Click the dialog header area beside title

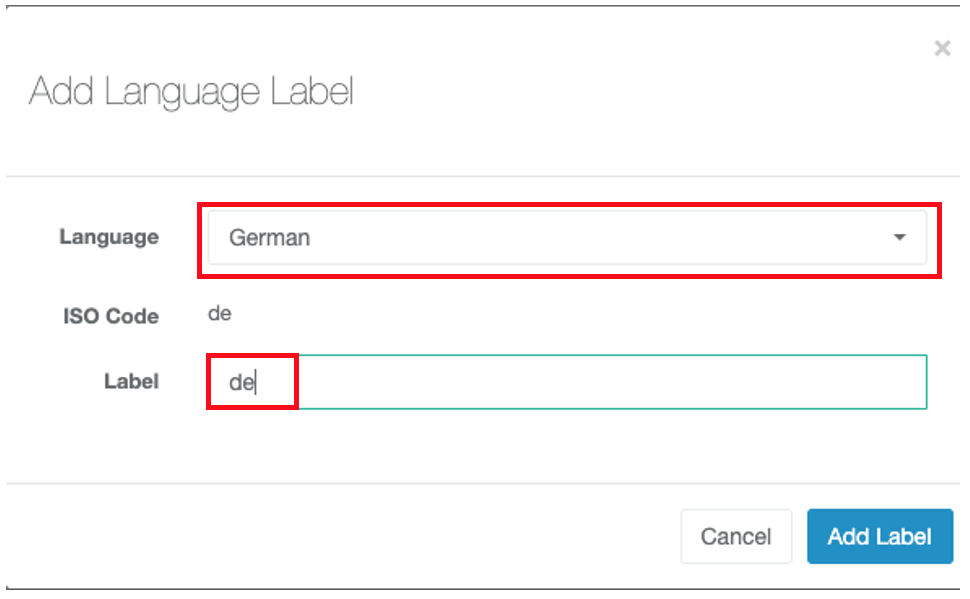click(619, 92)
